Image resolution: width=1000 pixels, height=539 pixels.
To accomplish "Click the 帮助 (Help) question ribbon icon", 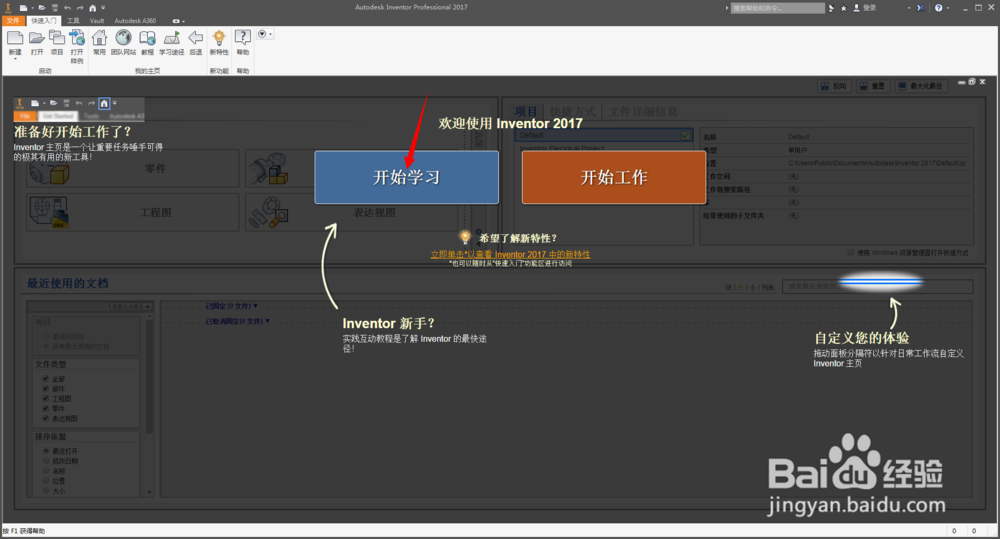I will pyautogui.click(x=243, y=39).
